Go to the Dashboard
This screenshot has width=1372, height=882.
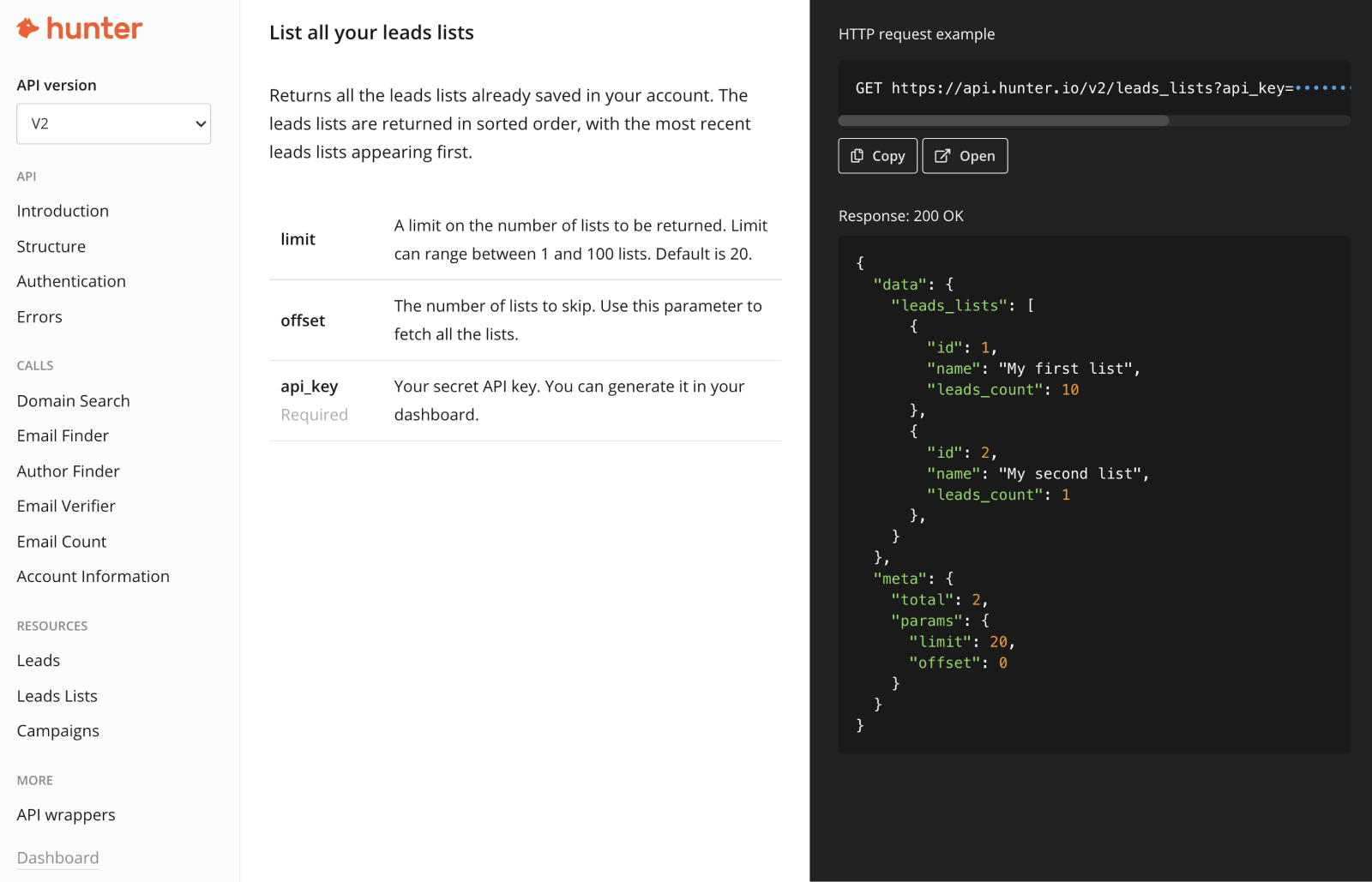pos(57,857)
